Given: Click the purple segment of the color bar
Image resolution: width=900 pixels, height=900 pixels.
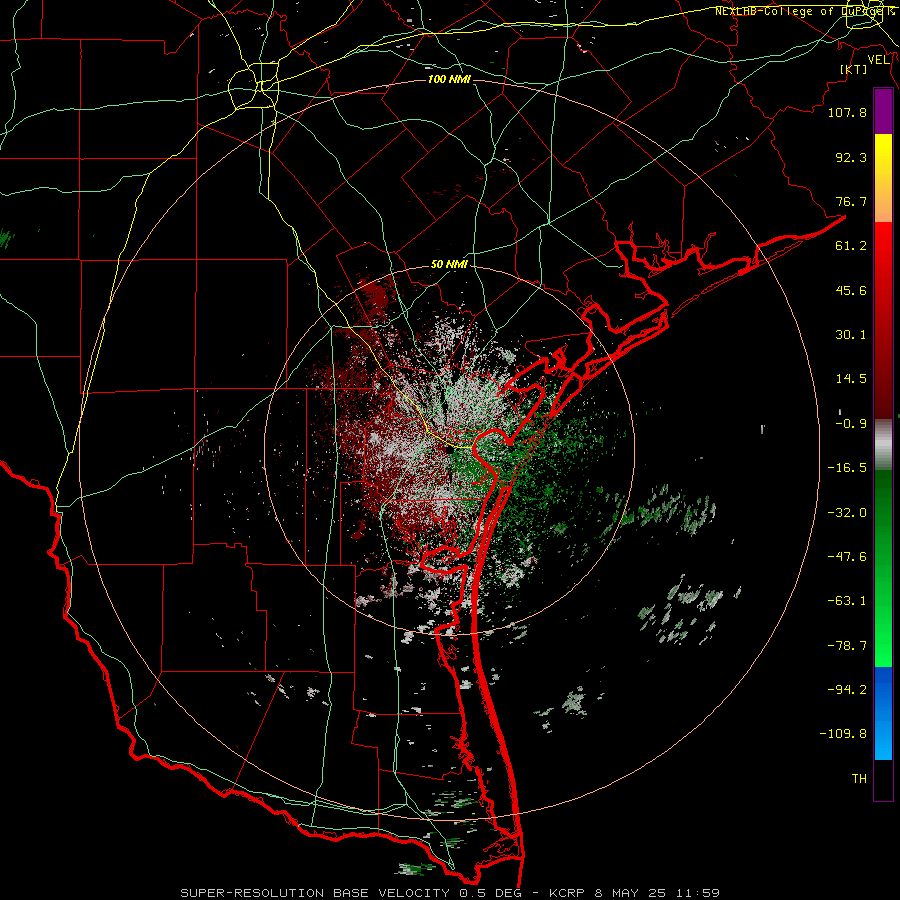Looking at the screenshot, I should click(883, 112).
